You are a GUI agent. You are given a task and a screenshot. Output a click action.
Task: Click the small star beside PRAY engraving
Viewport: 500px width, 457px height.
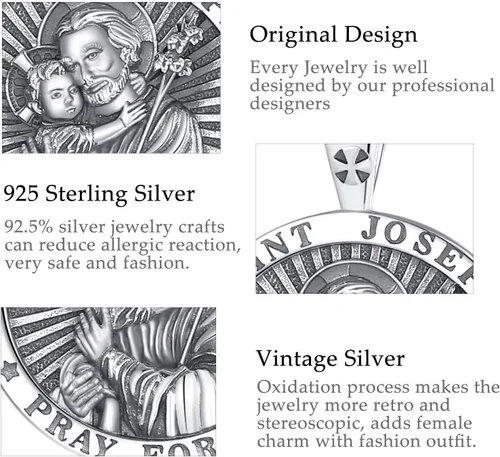click(10, 371)
